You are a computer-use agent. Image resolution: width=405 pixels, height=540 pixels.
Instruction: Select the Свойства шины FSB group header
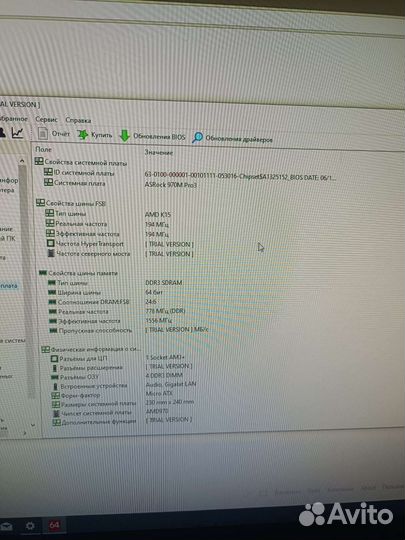click(71, 203)
